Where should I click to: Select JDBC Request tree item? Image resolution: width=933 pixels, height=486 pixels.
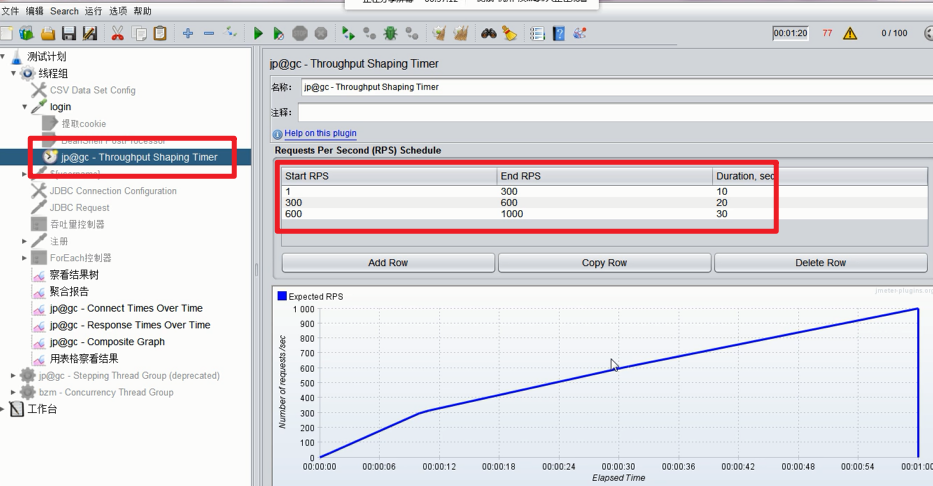point(80,208)
